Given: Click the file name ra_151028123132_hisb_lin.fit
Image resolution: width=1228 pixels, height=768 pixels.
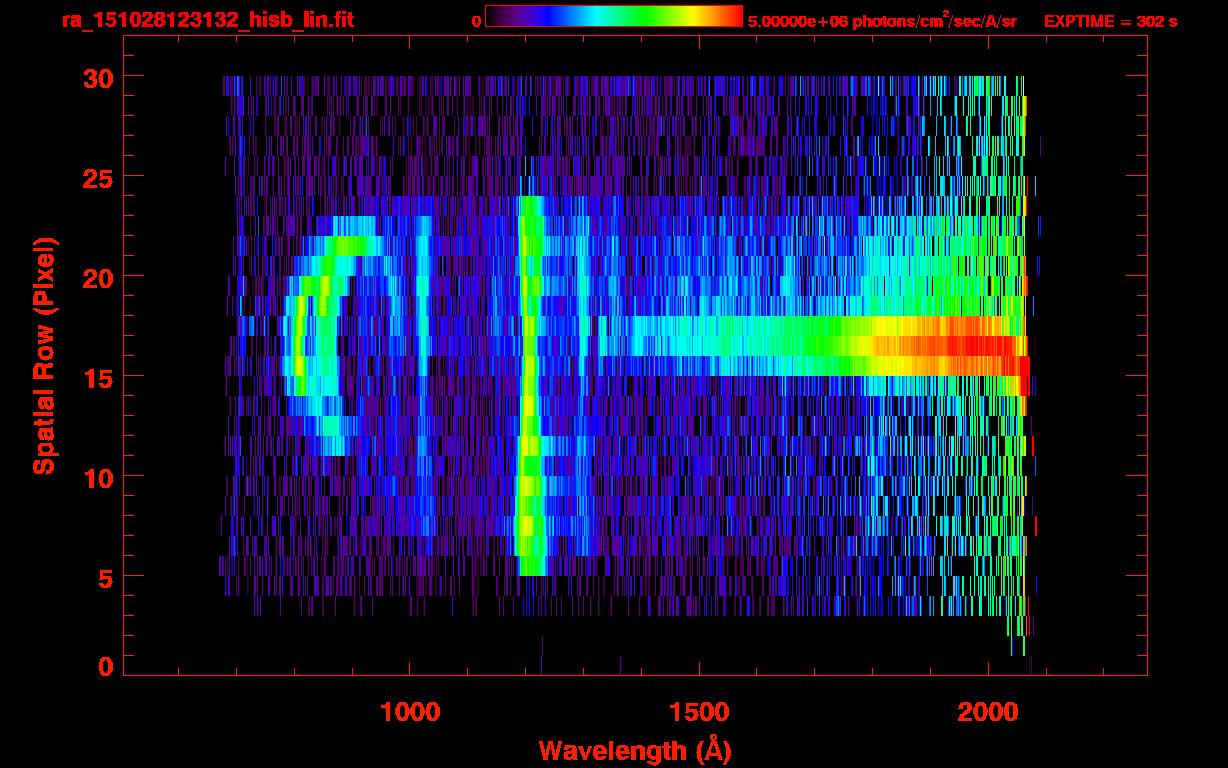Looking at the screenshot, I should [x=207, y=19].
